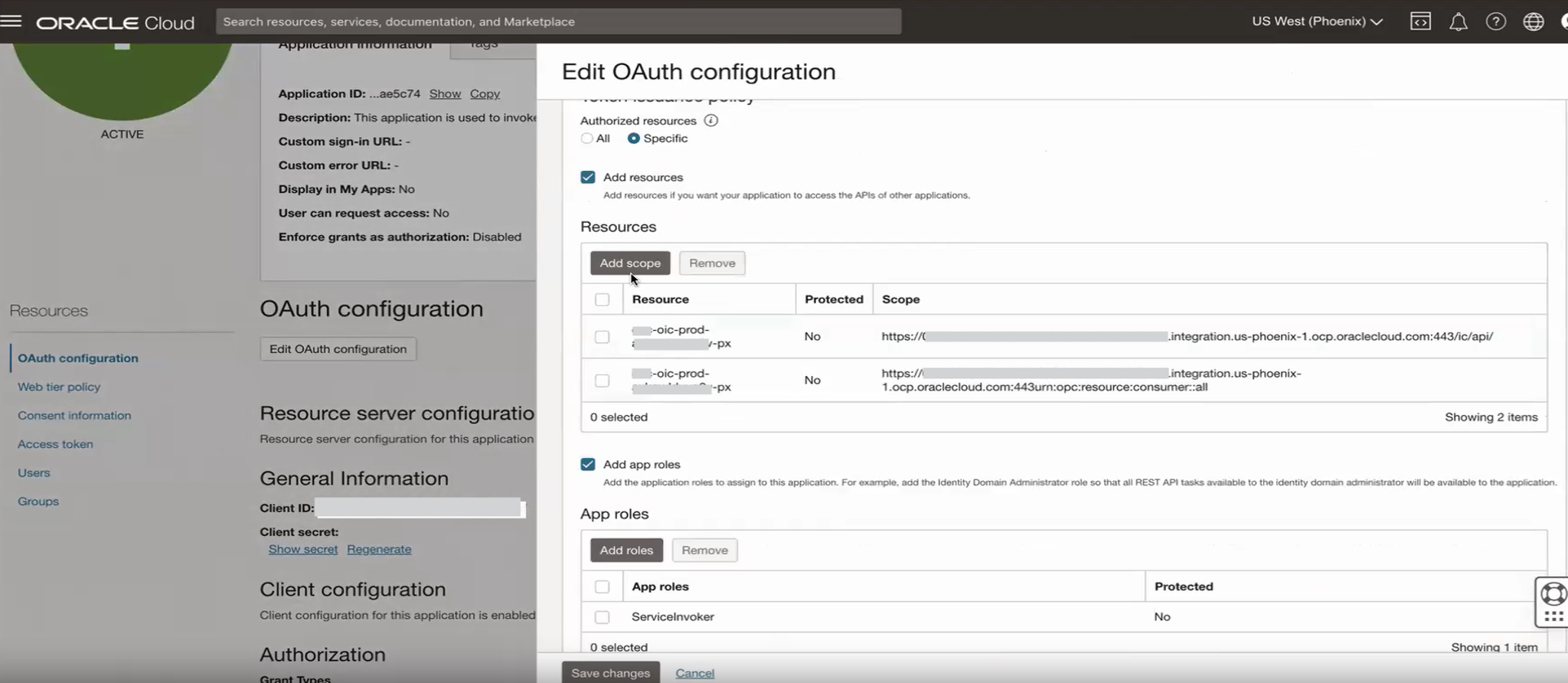Viewport: 1568px width, 683px height.
Task: Open Groups in the Resources sidebar
Action: [x=38, y=502]
